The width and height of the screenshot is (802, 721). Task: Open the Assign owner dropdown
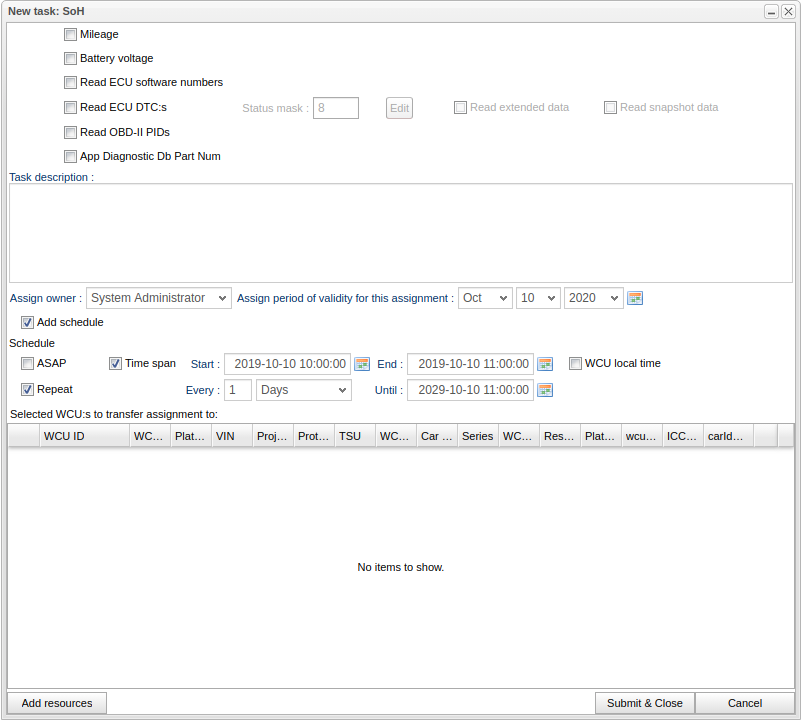[x=158, y=298]
